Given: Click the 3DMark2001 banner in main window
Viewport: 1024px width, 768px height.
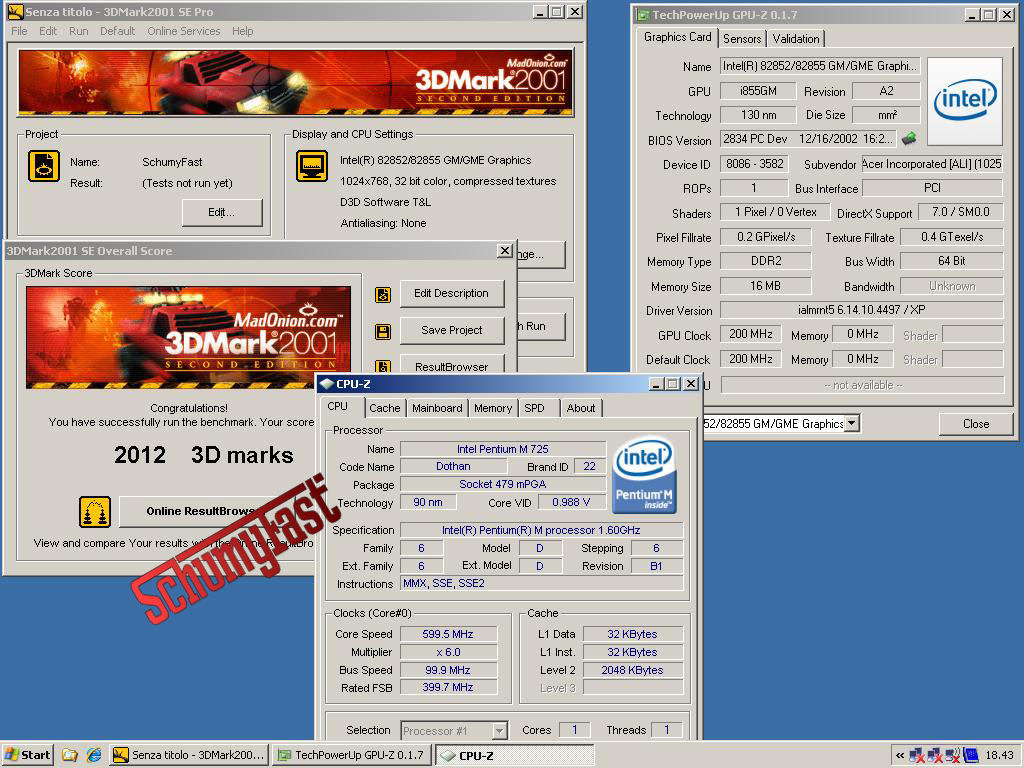Looking at the screenshot, I should [295, 83].
